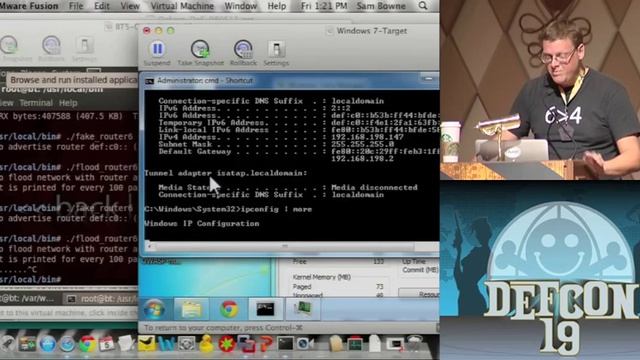Open Spotlight search magnifier icon
The width and height of the screenshot is (640, 360).
423,6
